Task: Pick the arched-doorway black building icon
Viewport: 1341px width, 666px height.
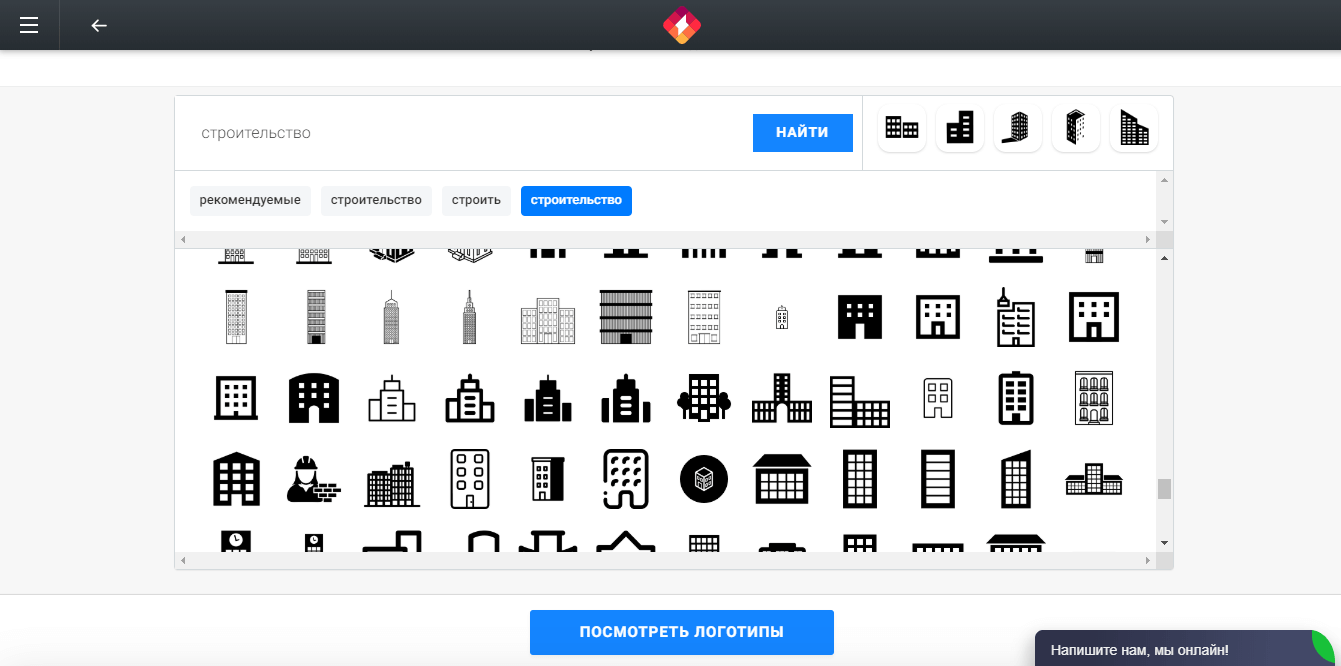Action: pos(313,398)
